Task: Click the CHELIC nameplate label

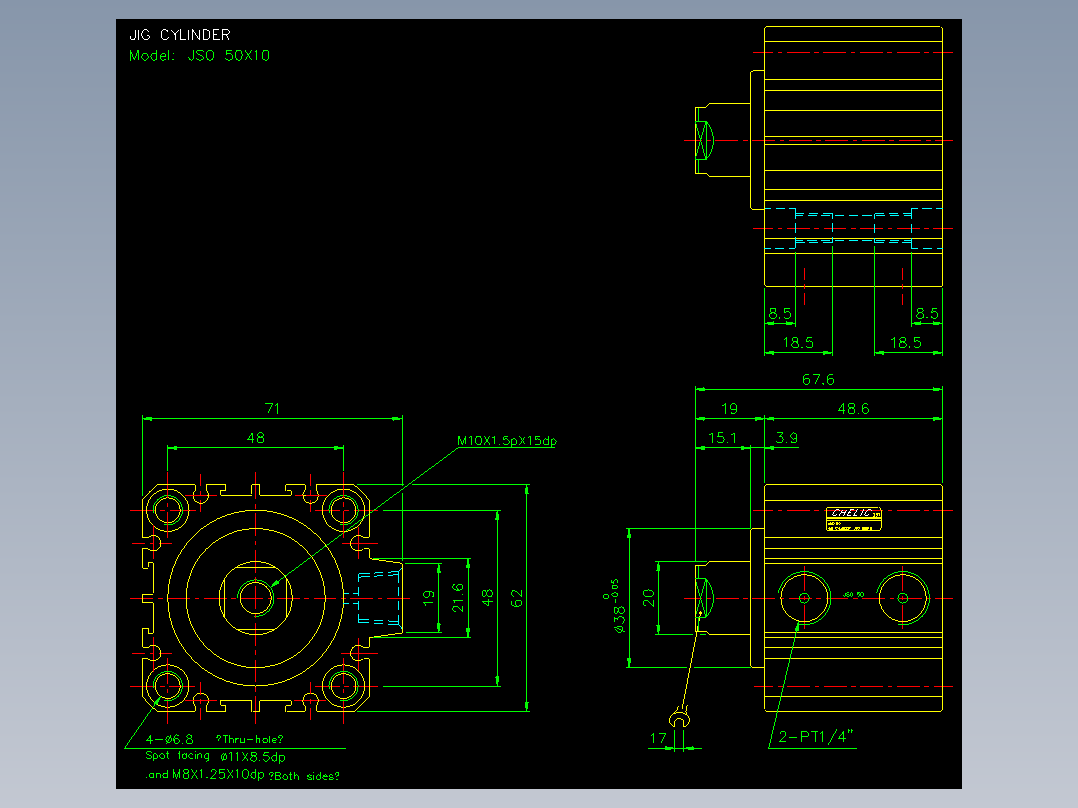Action: (853, 519)
